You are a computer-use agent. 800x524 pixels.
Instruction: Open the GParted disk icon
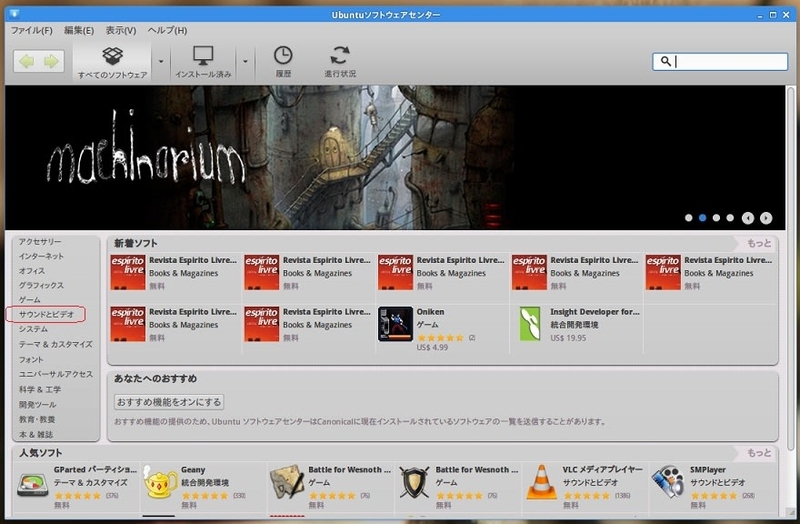coord(33,485)
